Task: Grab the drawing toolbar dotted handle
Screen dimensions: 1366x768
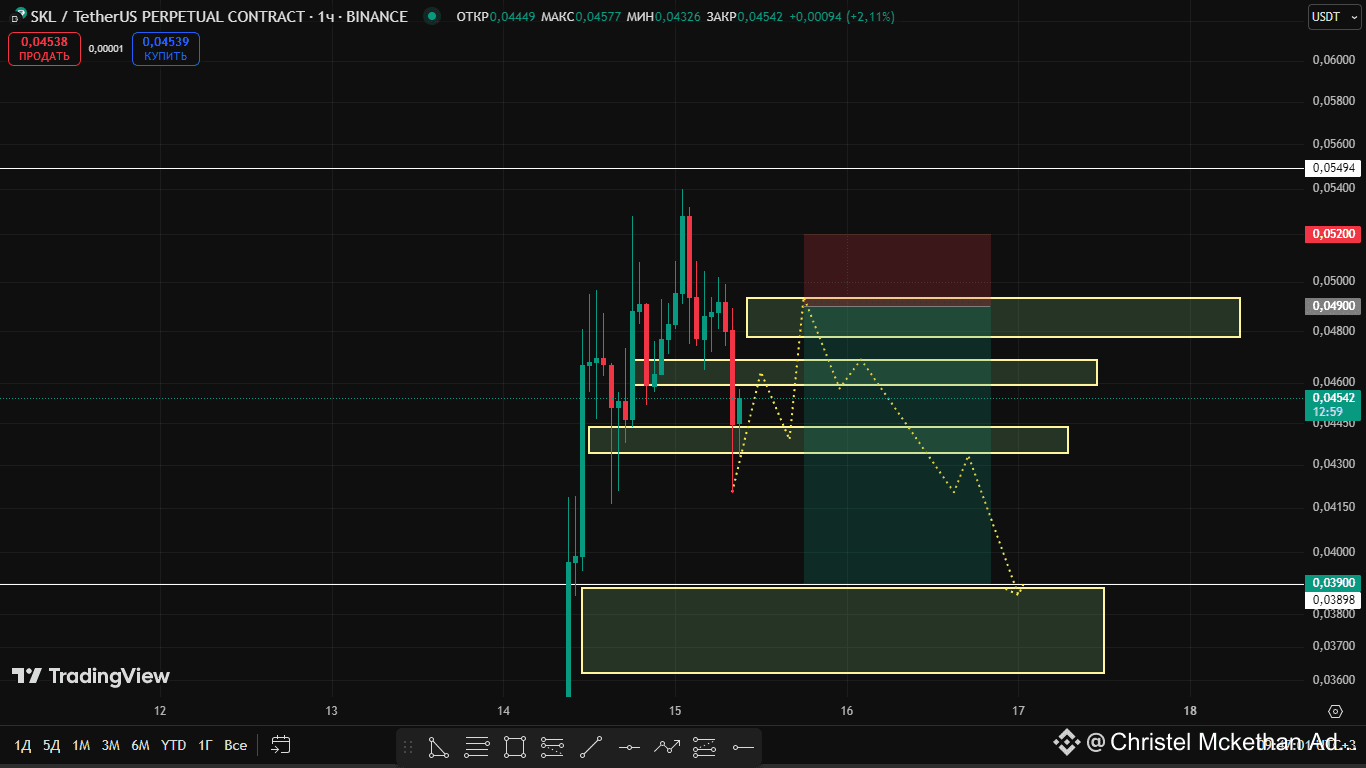Action: 408,746
